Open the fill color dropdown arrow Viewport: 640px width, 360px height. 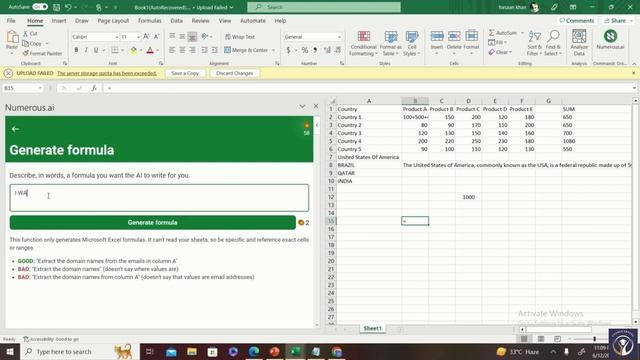pos(141,50)
